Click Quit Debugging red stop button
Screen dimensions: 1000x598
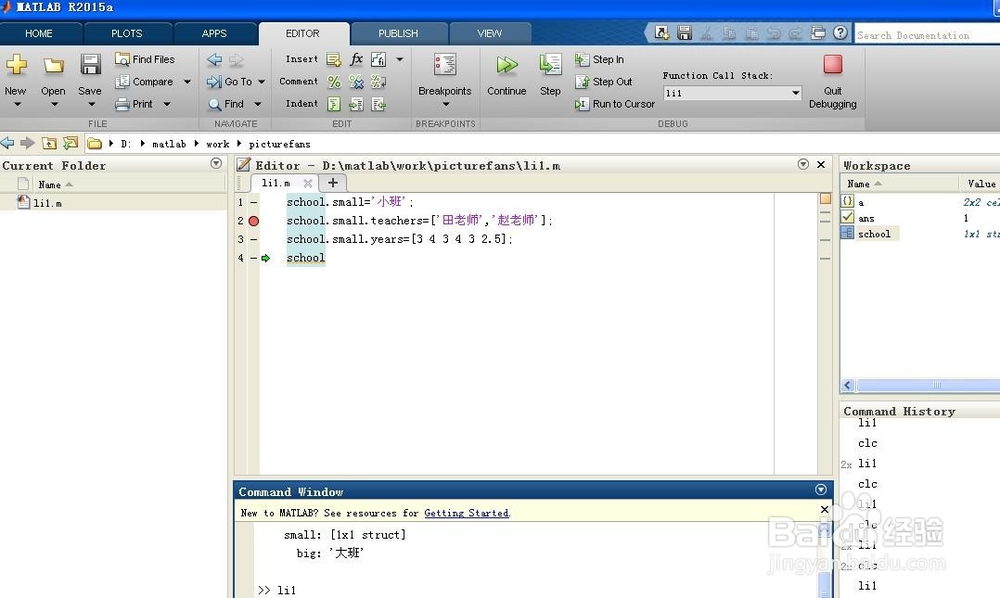point(832,82)
